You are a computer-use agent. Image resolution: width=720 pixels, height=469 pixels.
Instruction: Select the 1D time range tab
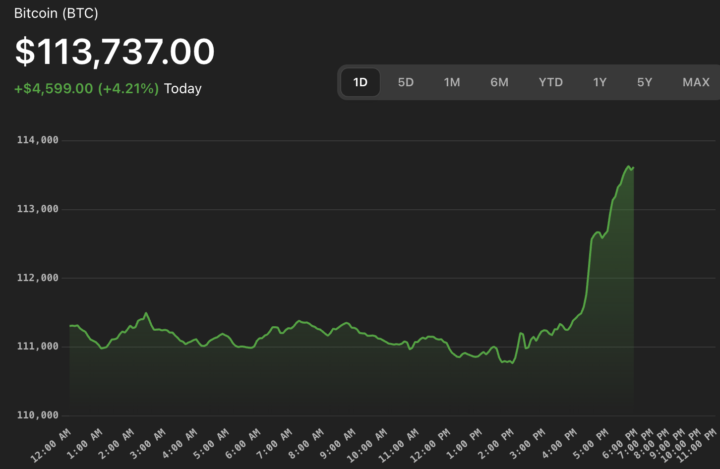coord(360,82)
